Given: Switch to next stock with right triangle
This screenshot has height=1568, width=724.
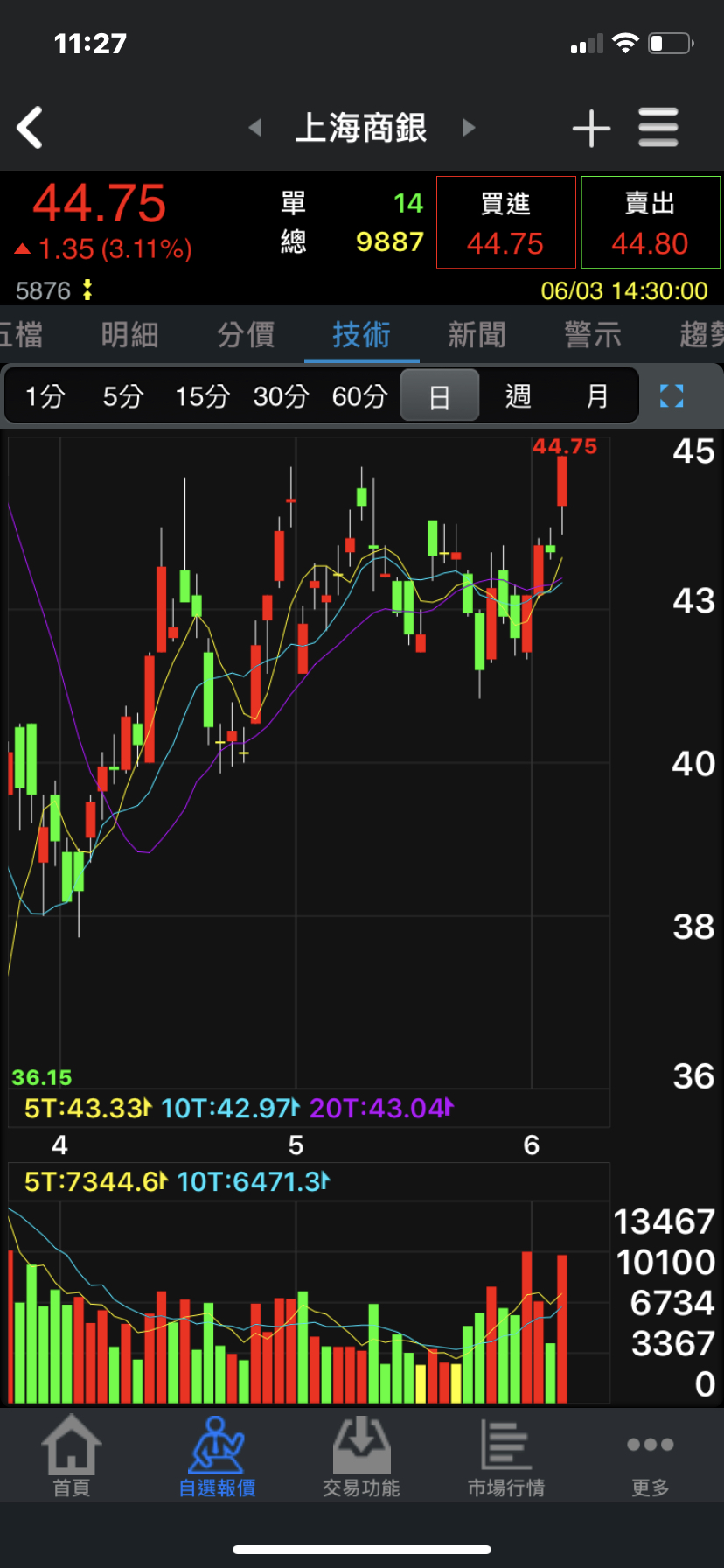Looking at the screenshot, I should click(468, 128).
